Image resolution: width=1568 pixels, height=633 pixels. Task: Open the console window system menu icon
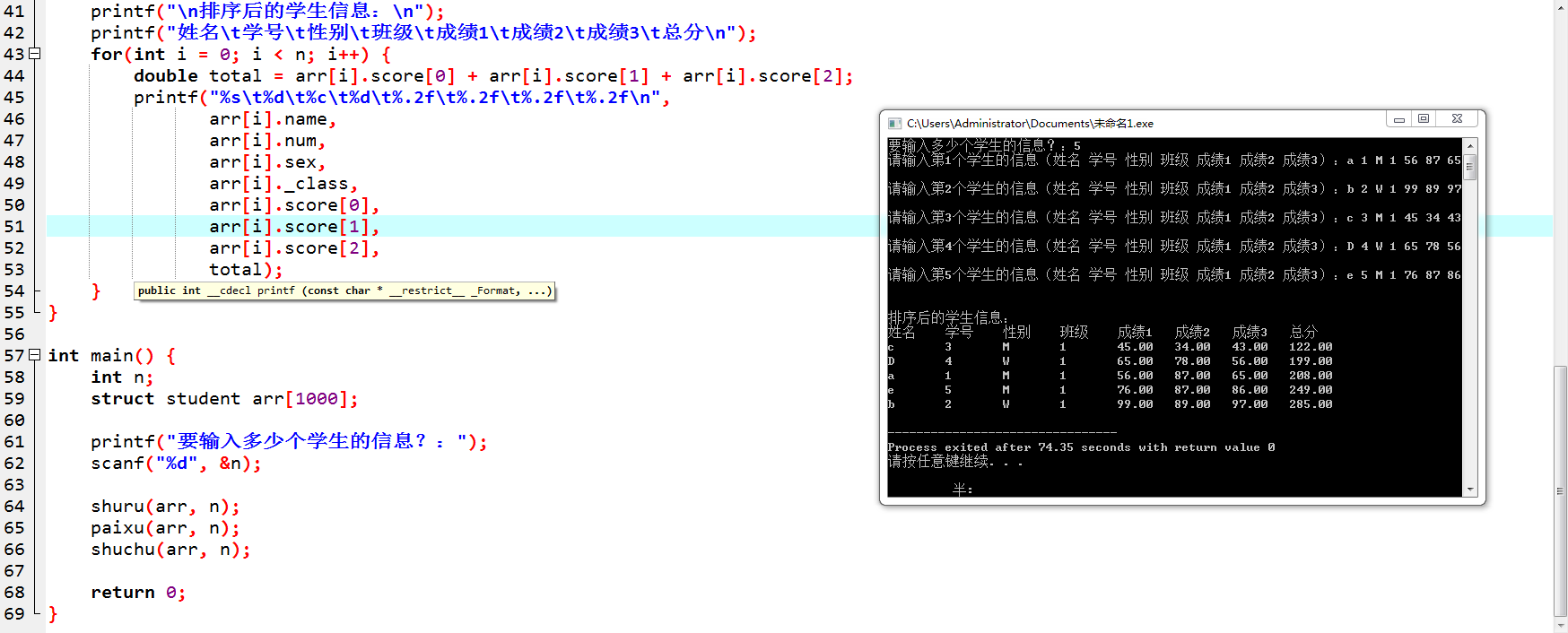click(894, 123)
